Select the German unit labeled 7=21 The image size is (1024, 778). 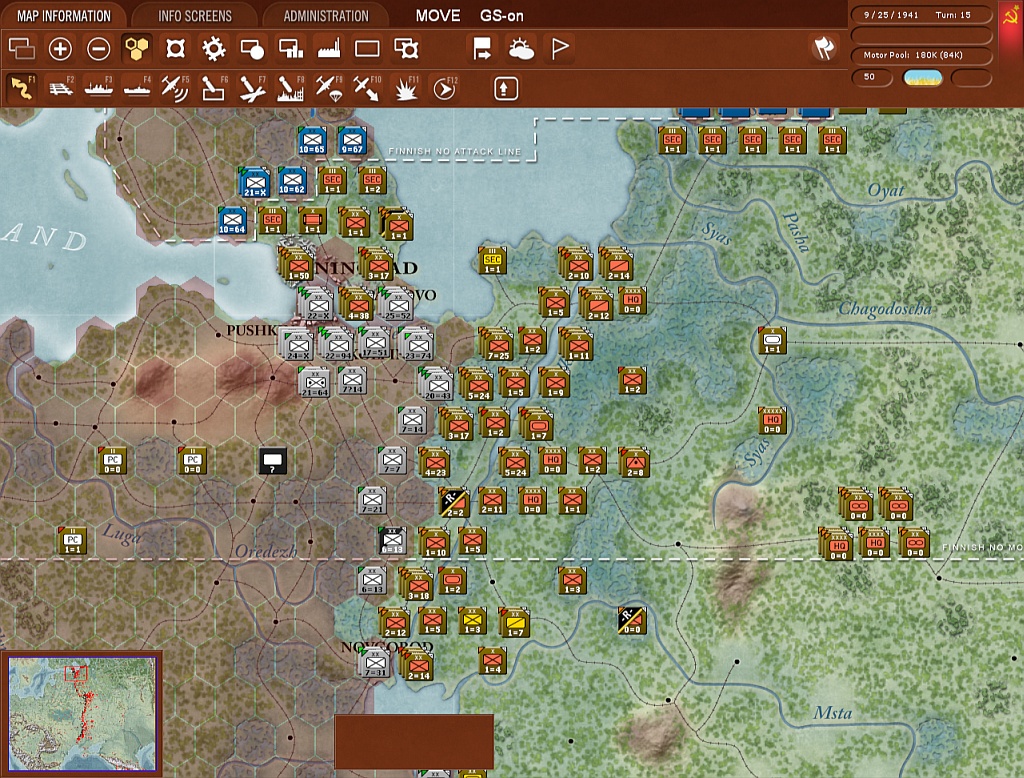[x=373, y=500]
